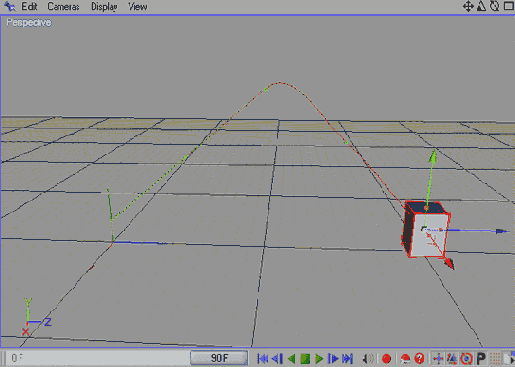Go to start of animation
This screenshot has width=515, height=367.
(263, 359)
